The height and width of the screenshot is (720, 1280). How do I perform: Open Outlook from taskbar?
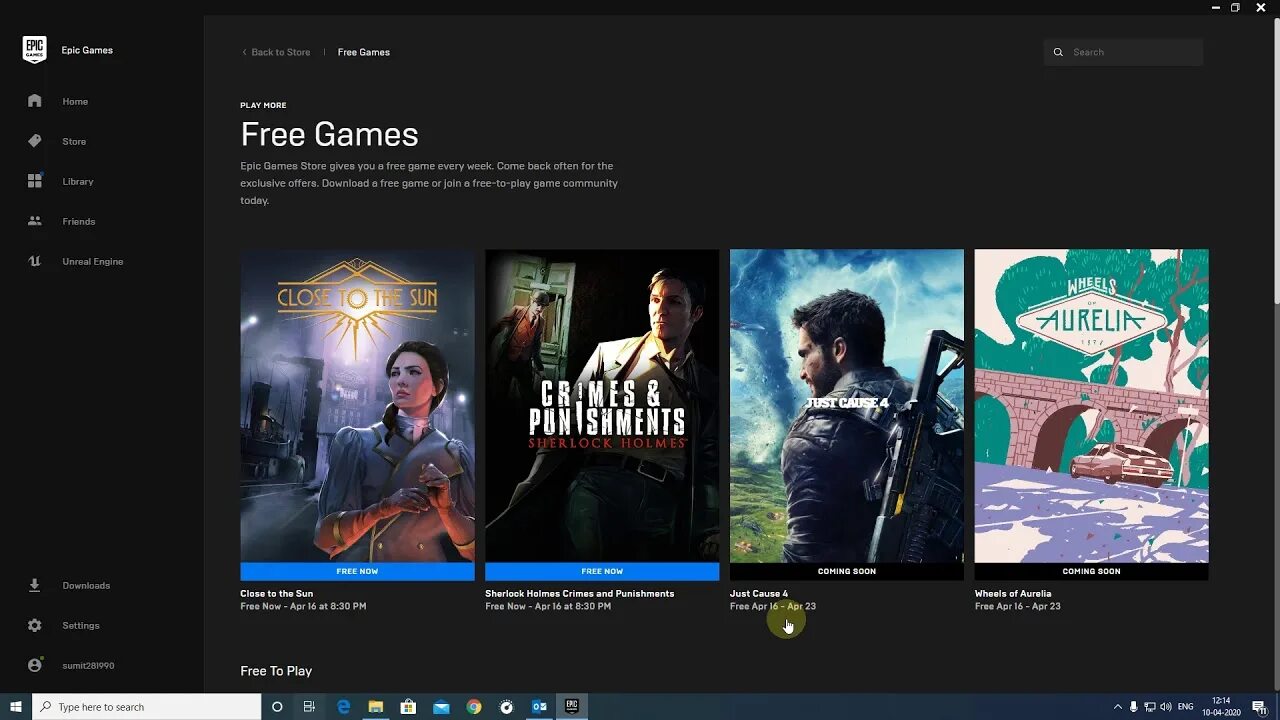(x=539, y=707)
